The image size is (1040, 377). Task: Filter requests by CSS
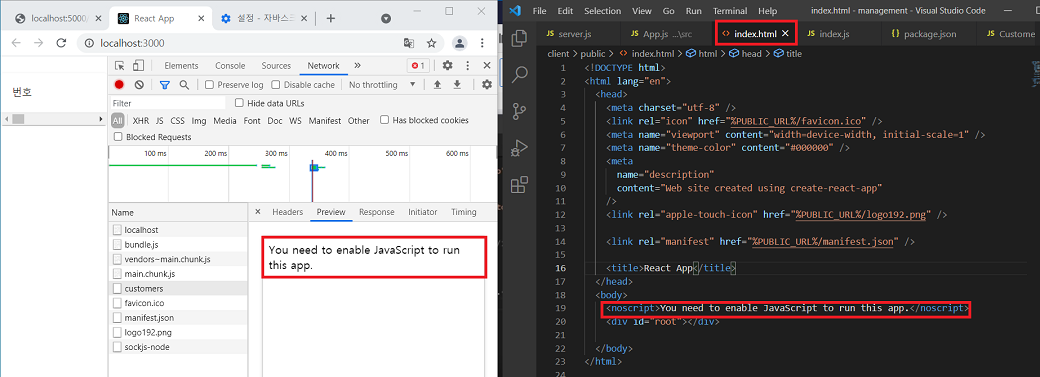(178, 121)
